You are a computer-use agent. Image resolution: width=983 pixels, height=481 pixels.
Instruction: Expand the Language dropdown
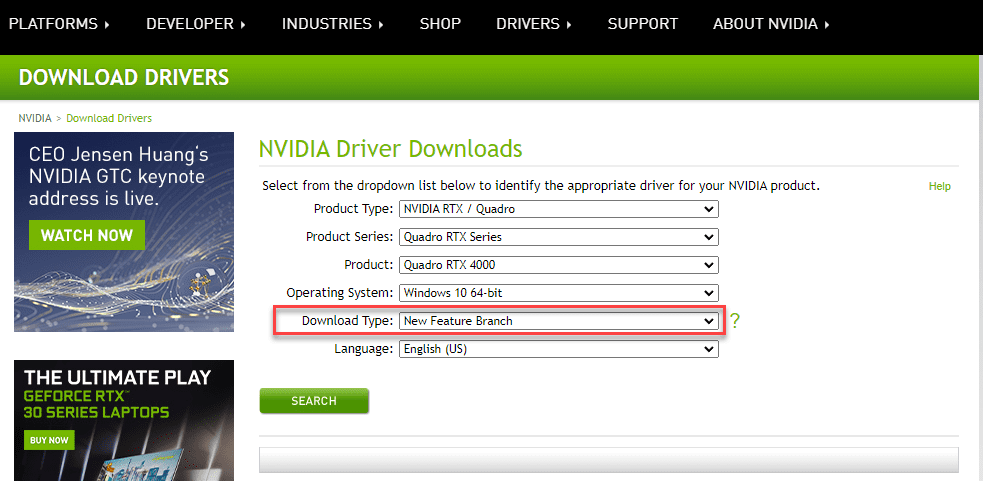pos(559,349)
